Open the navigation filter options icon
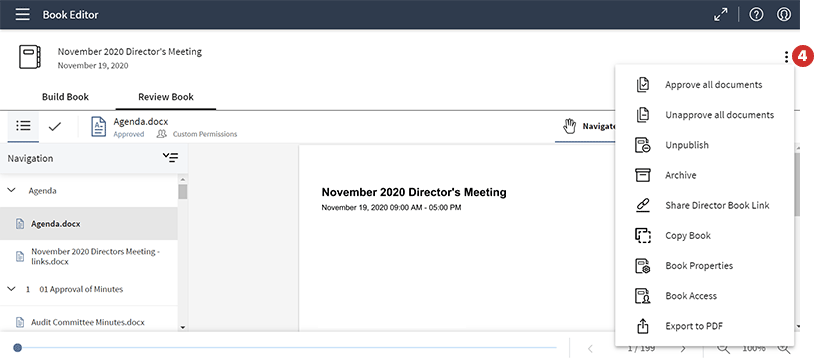Image resolution: width=816 pixels, height=362 pixels. point(170,158)
